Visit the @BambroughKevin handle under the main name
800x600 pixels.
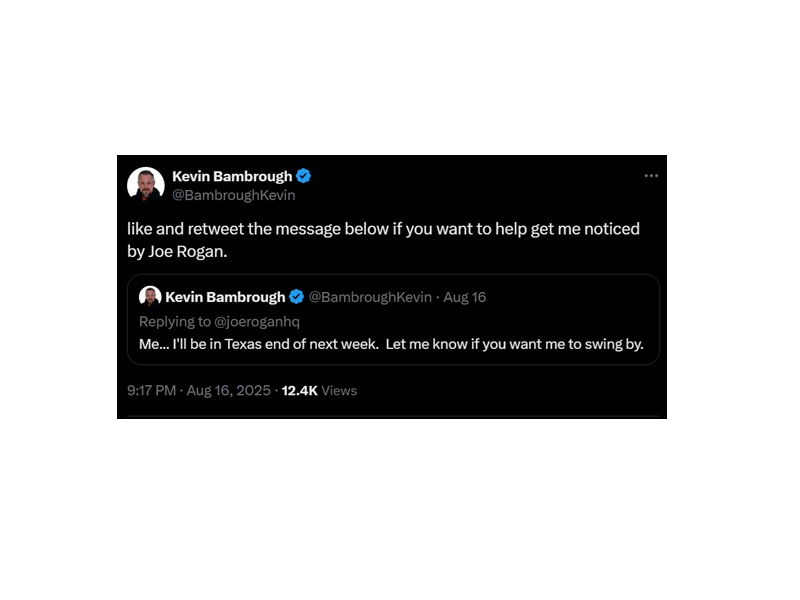pyautogui.click(x=234, y=195)
